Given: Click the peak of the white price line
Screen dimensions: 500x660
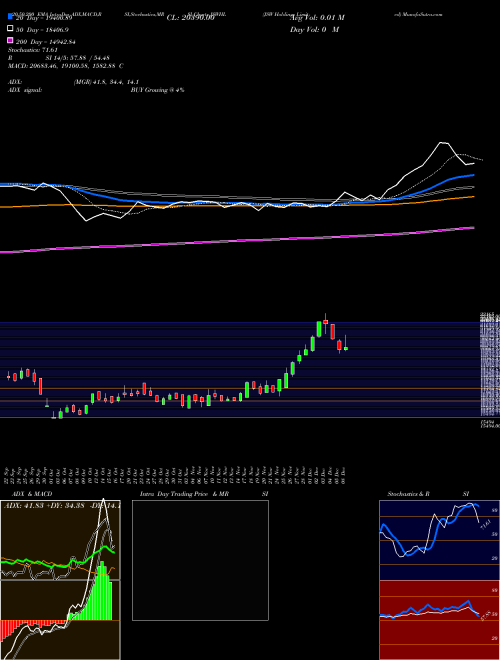Looking at the screenshot, I should (x=442, y=143).
